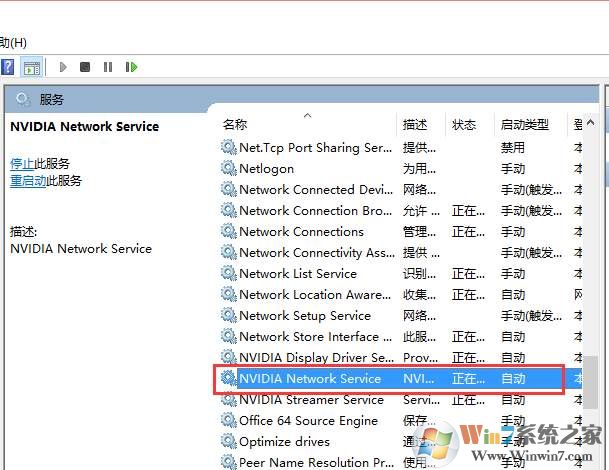Click gear icon beside Optimize drives
This screenshot has height=470, width=609.
[x=228, y=441]
